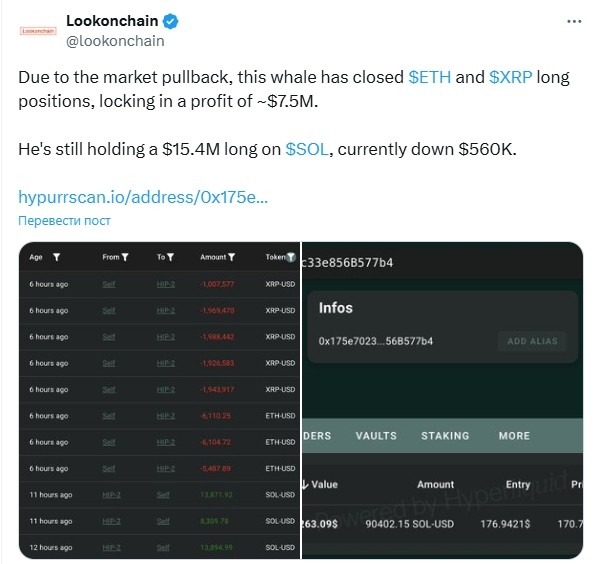
Task: Click the Lookonchain profile avatar
Action: click(38, 31)
